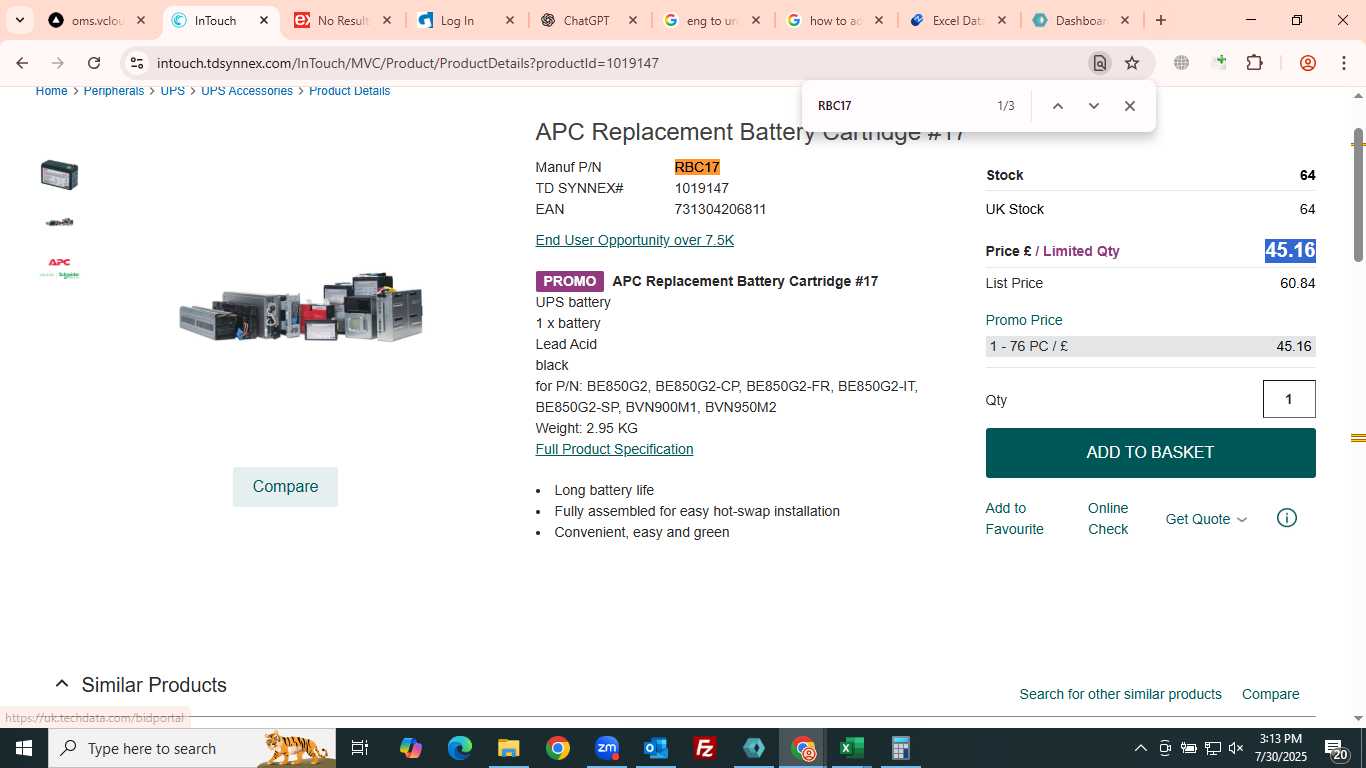Open FileZilla from the taskbar
1366x768 pixels.
coord(705,748)
